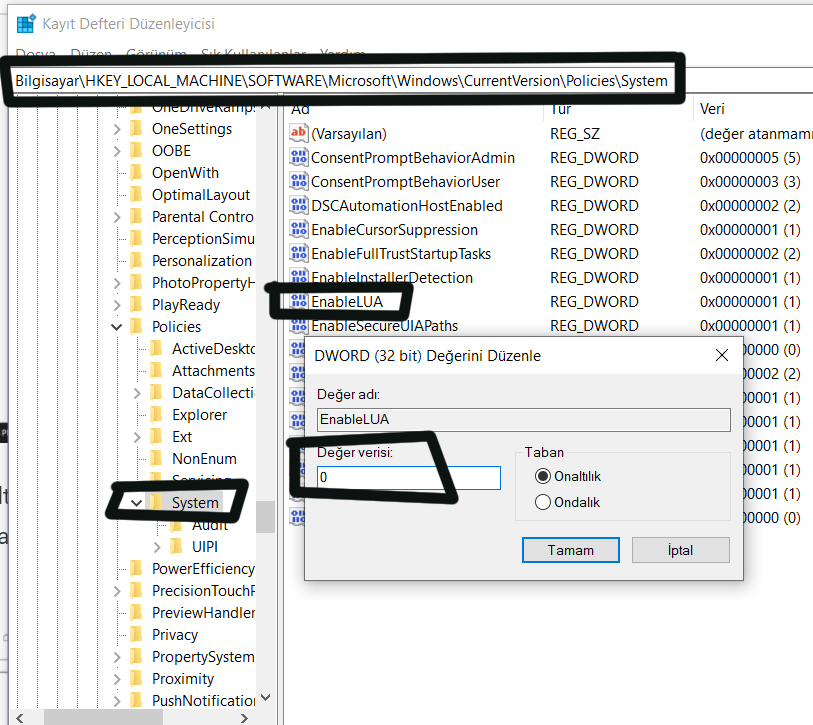Viewport: 813px width, 725px height.
Task: Click the tree pane vertical scrollbar thumb
Action: tap(265, 517)
